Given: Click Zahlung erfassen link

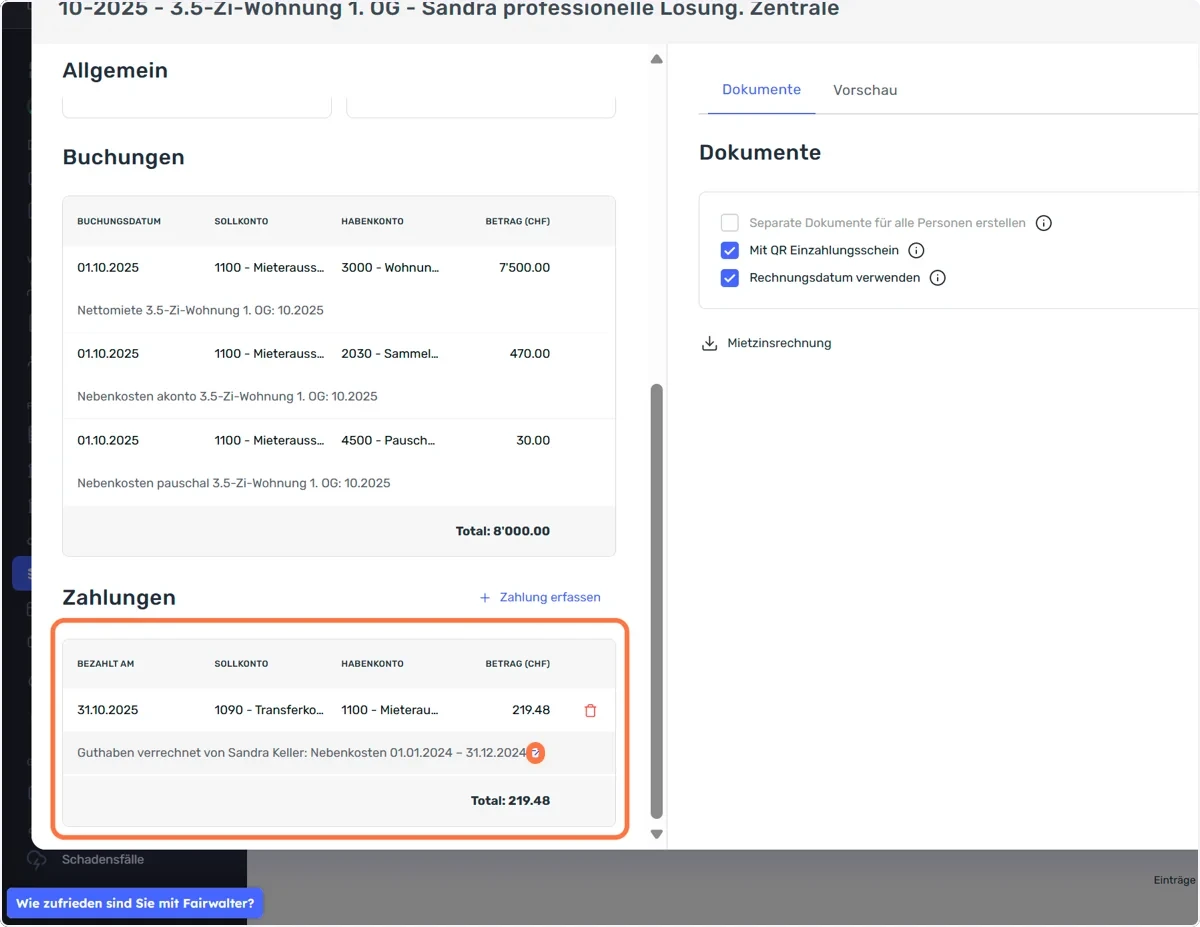Looking at the screenshot, I should (550, 597).
